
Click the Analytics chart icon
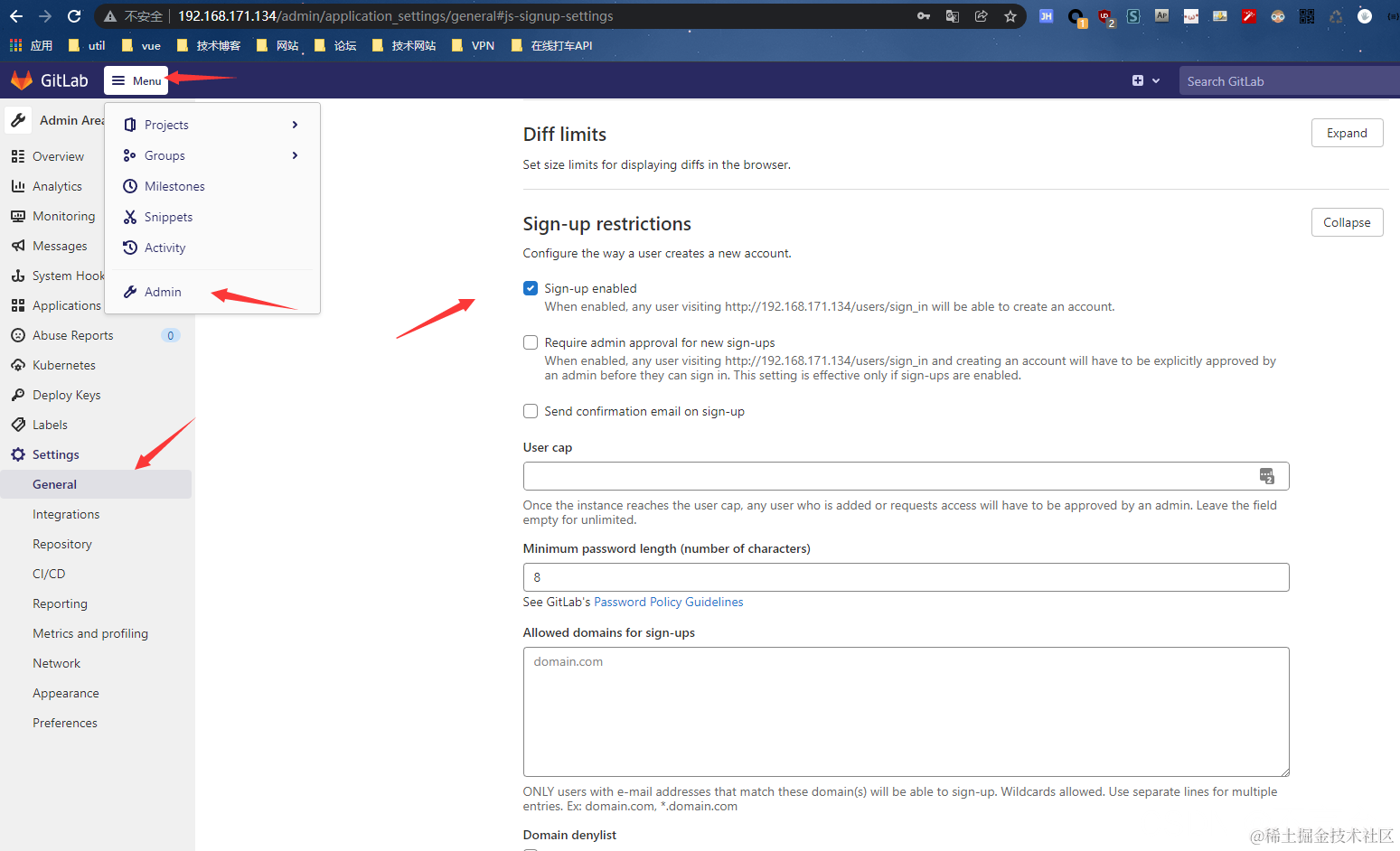click(x=18, y=186)
